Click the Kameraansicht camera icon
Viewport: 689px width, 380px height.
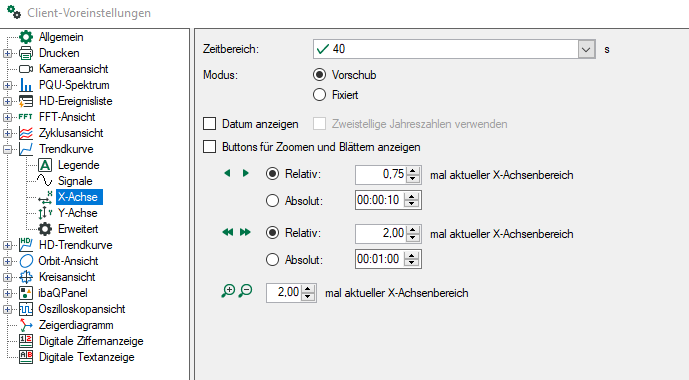point(26,69)
